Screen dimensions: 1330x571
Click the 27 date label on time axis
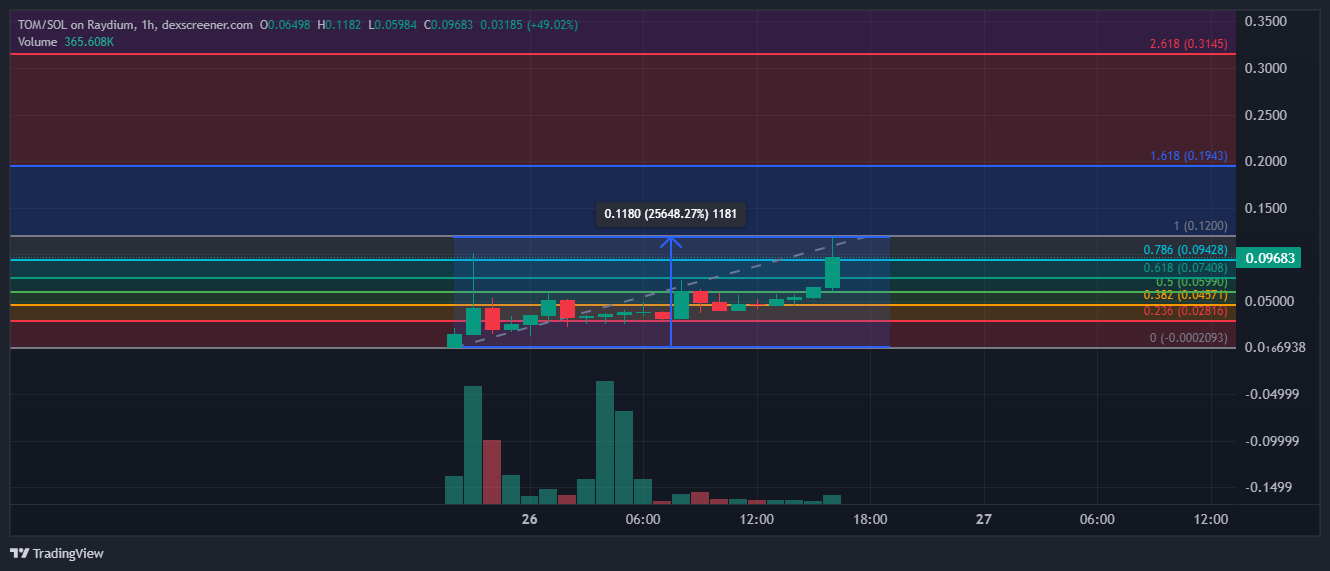(x=984, y=519)
